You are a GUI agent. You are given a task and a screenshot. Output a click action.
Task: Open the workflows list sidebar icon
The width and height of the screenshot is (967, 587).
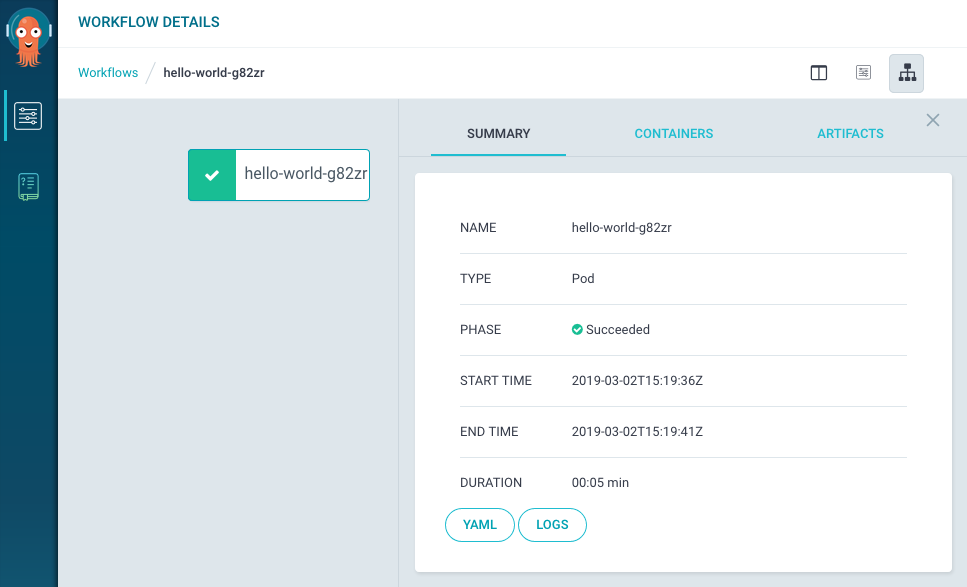pos(28,116)
